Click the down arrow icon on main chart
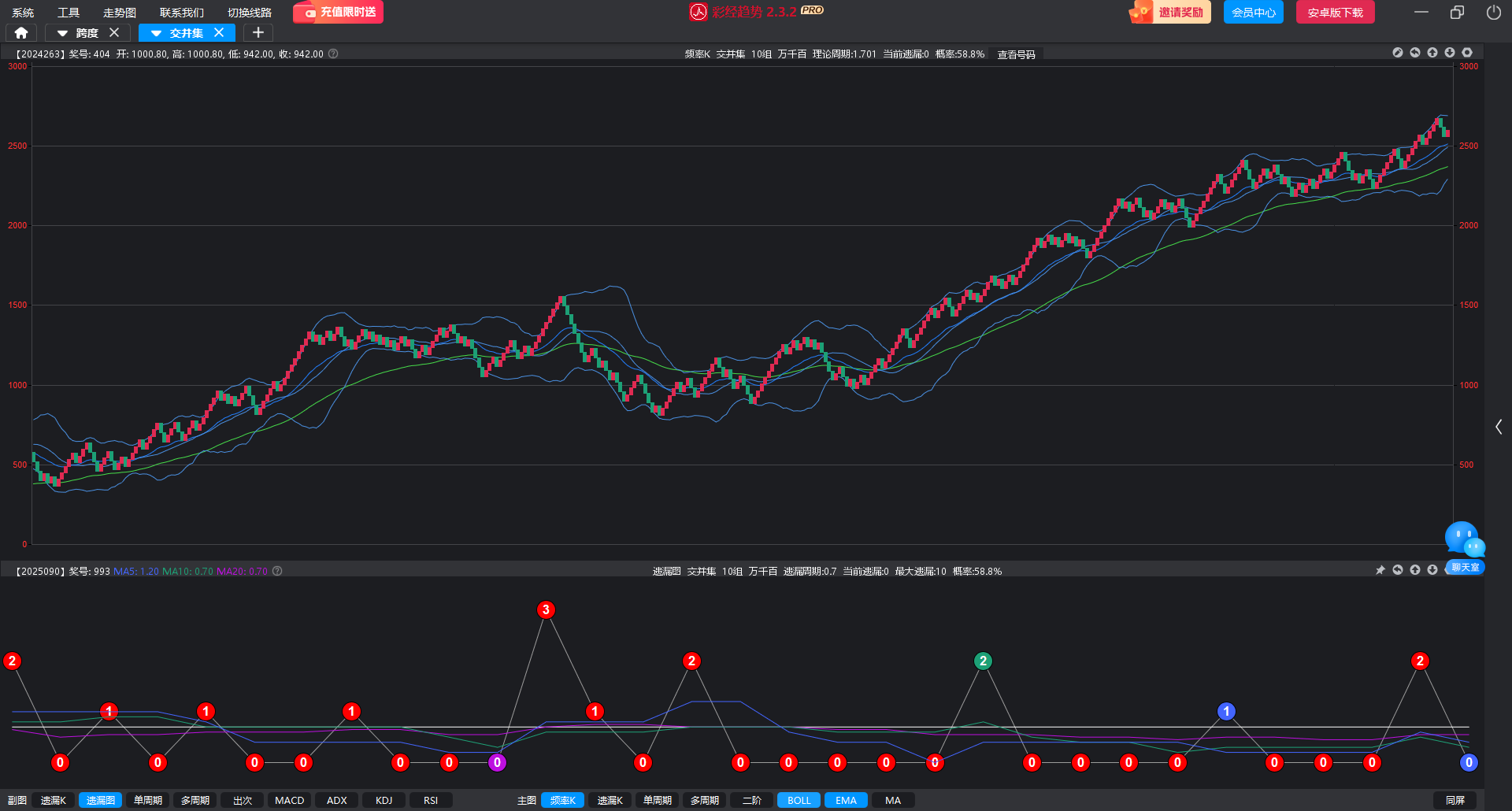 tap(1450, 53)
